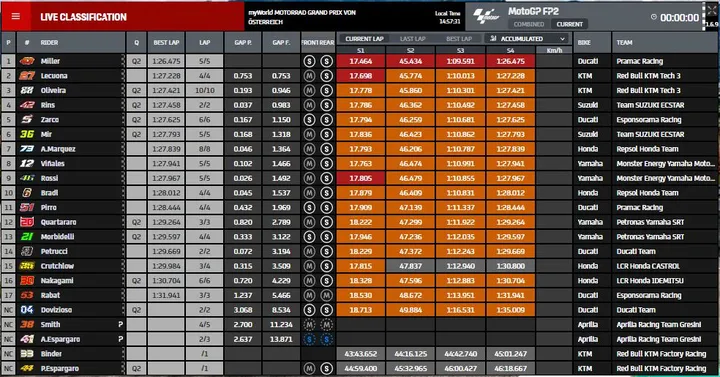720x377 pixels.
Task: Click Oliveira's number 88 badge
Action: [x=27, y=90]
